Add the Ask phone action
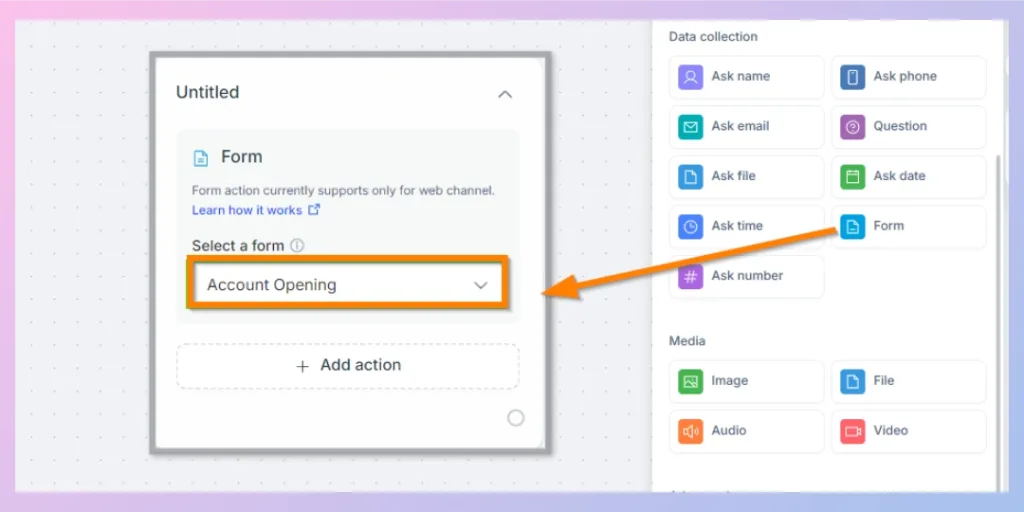This screenshot has height=512, width=1024. point(908,77)
